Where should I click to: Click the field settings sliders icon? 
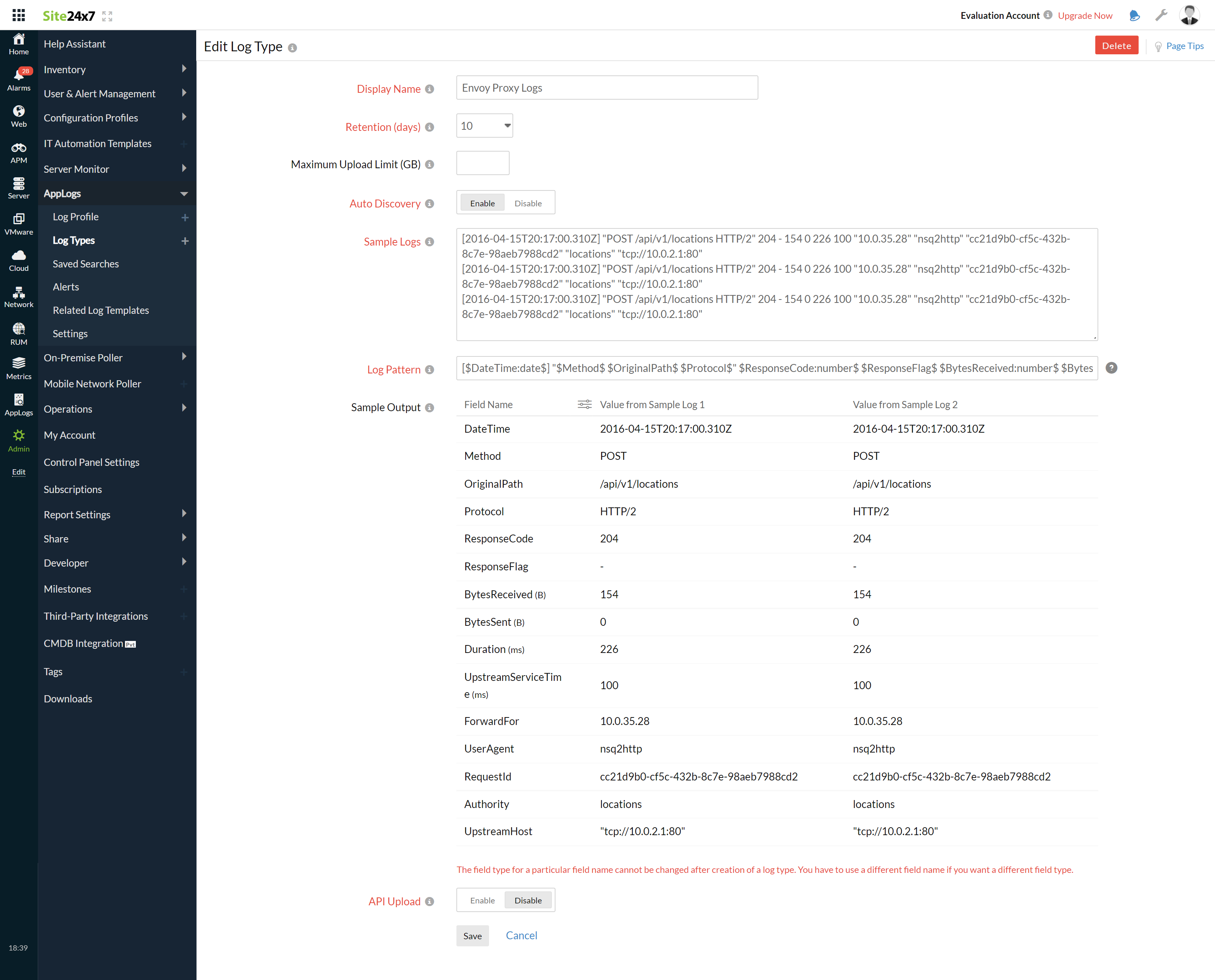(x=584, y=404)
